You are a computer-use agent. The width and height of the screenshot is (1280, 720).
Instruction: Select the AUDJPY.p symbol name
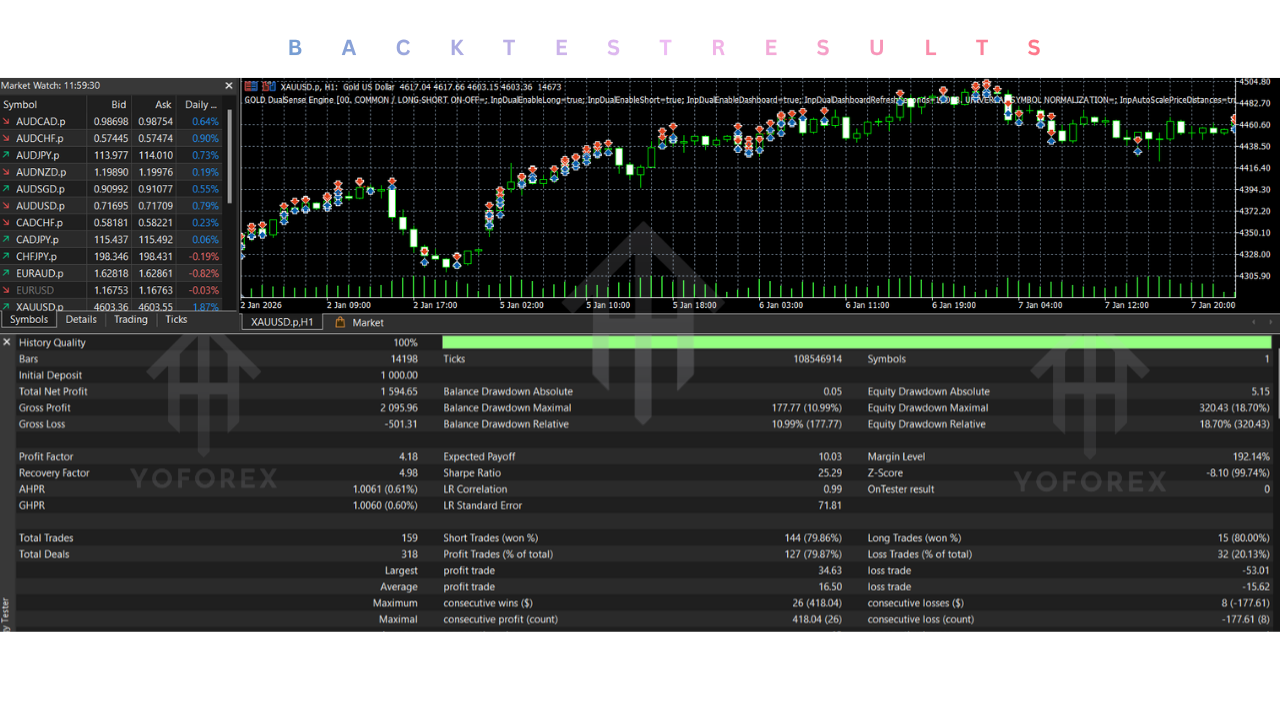[x=39, y=155]
